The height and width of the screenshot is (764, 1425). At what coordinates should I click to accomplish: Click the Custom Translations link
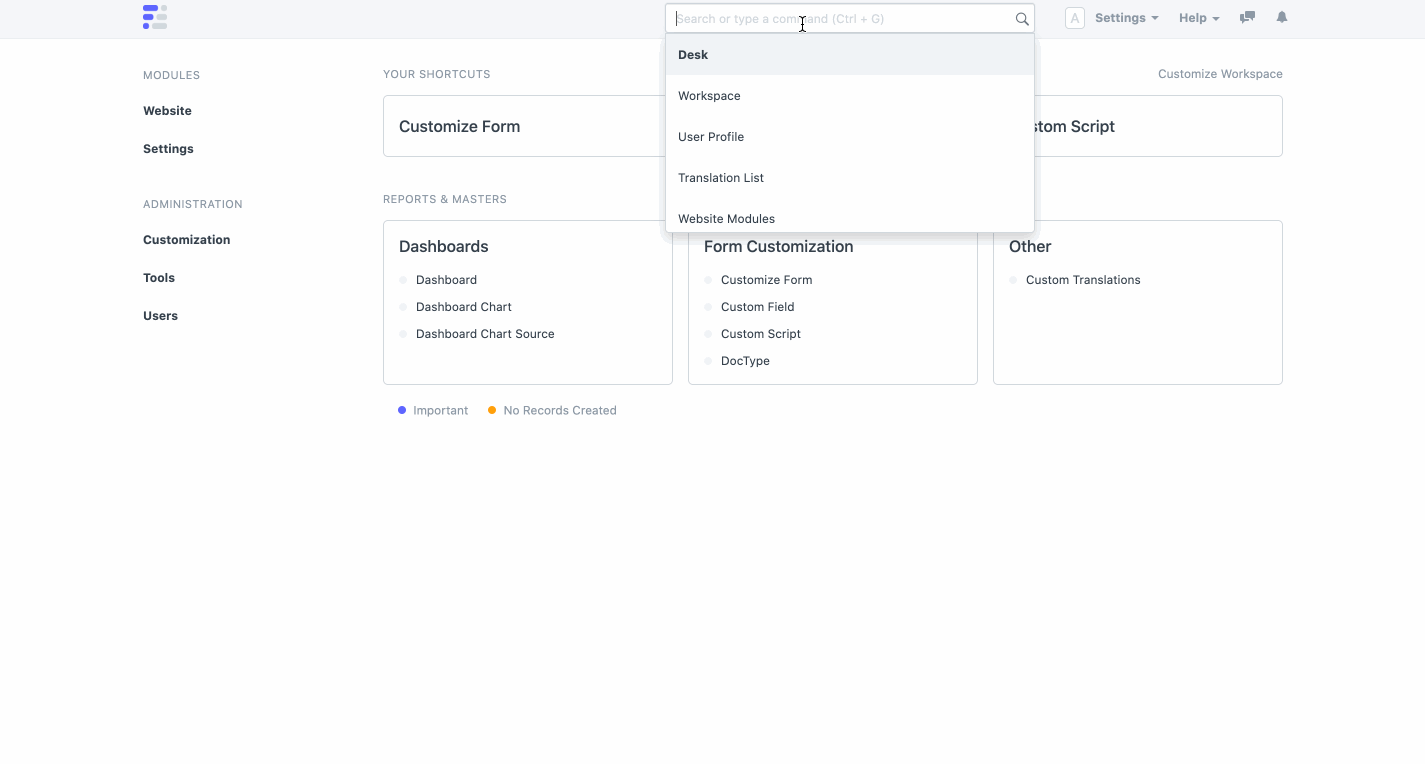[1083, 280]
